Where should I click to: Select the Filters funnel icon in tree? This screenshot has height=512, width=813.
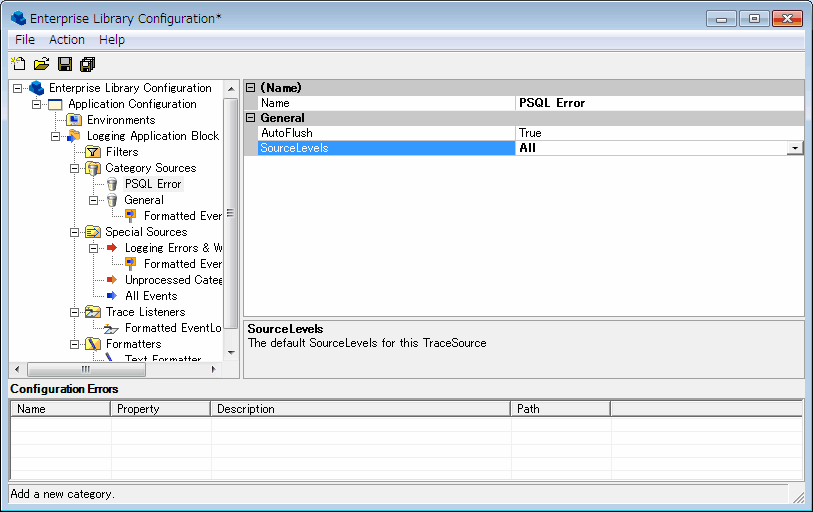pos(93,152)
